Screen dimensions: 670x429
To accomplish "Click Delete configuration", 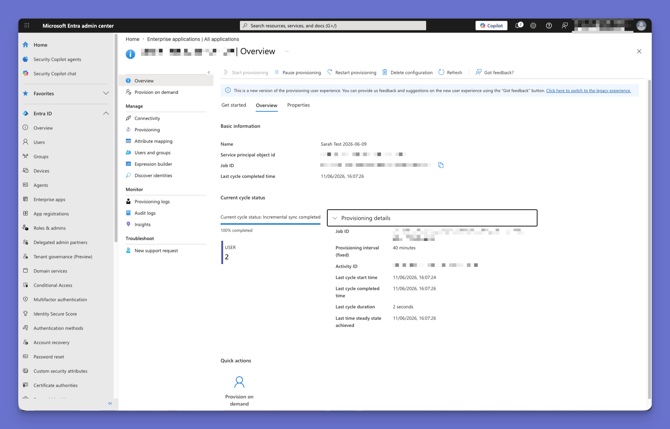I will pos(407,73).
